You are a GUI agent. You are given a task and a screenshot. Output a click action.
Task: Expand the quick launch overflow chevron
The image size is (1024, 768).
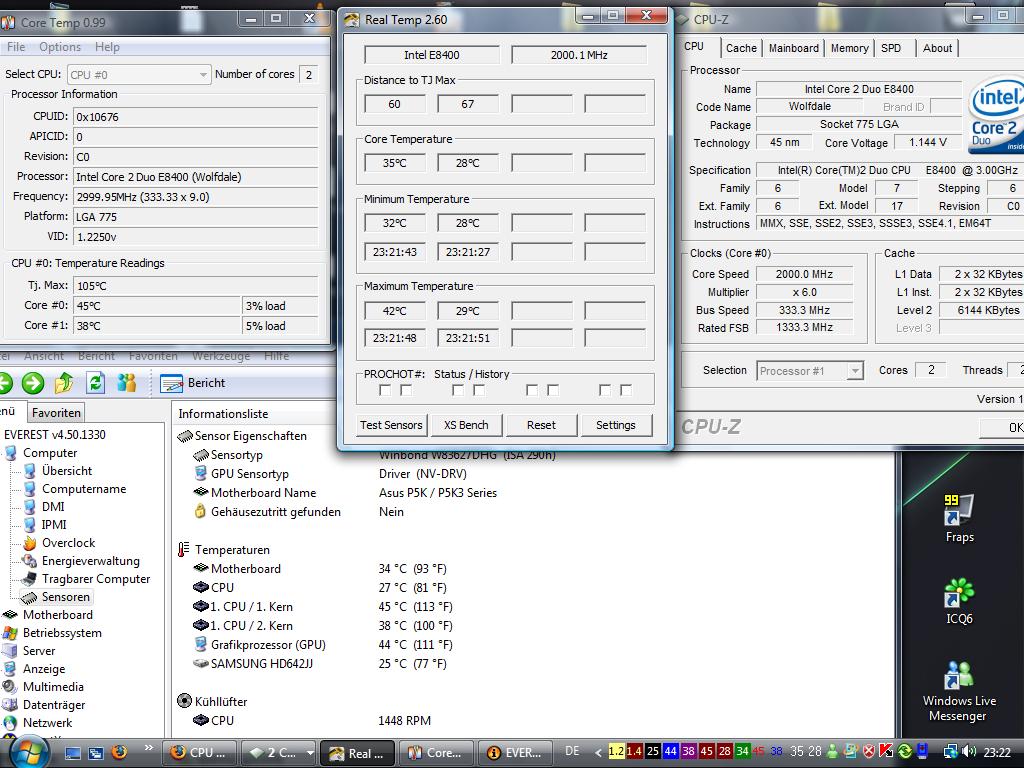[x=148, y=748]
